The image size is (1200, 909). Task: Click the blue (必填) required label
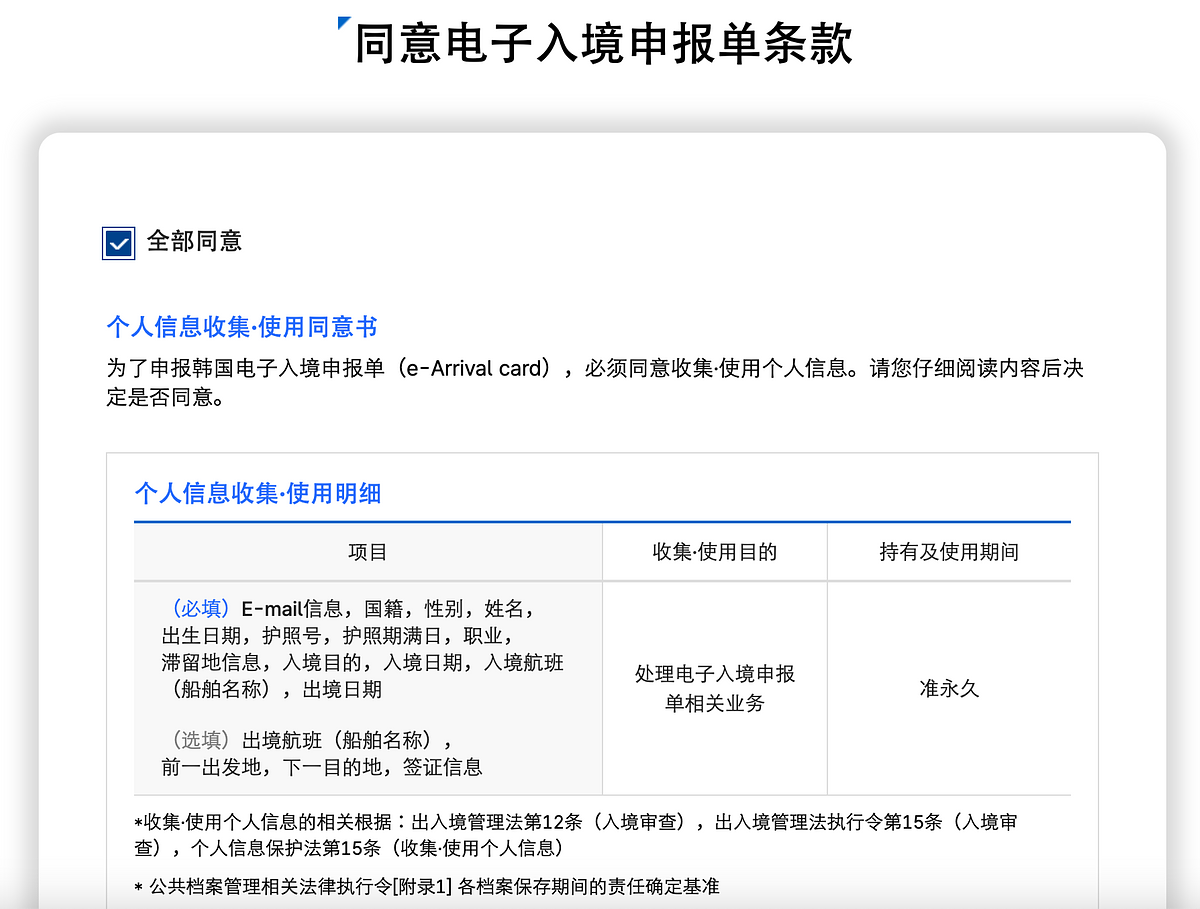201,609
